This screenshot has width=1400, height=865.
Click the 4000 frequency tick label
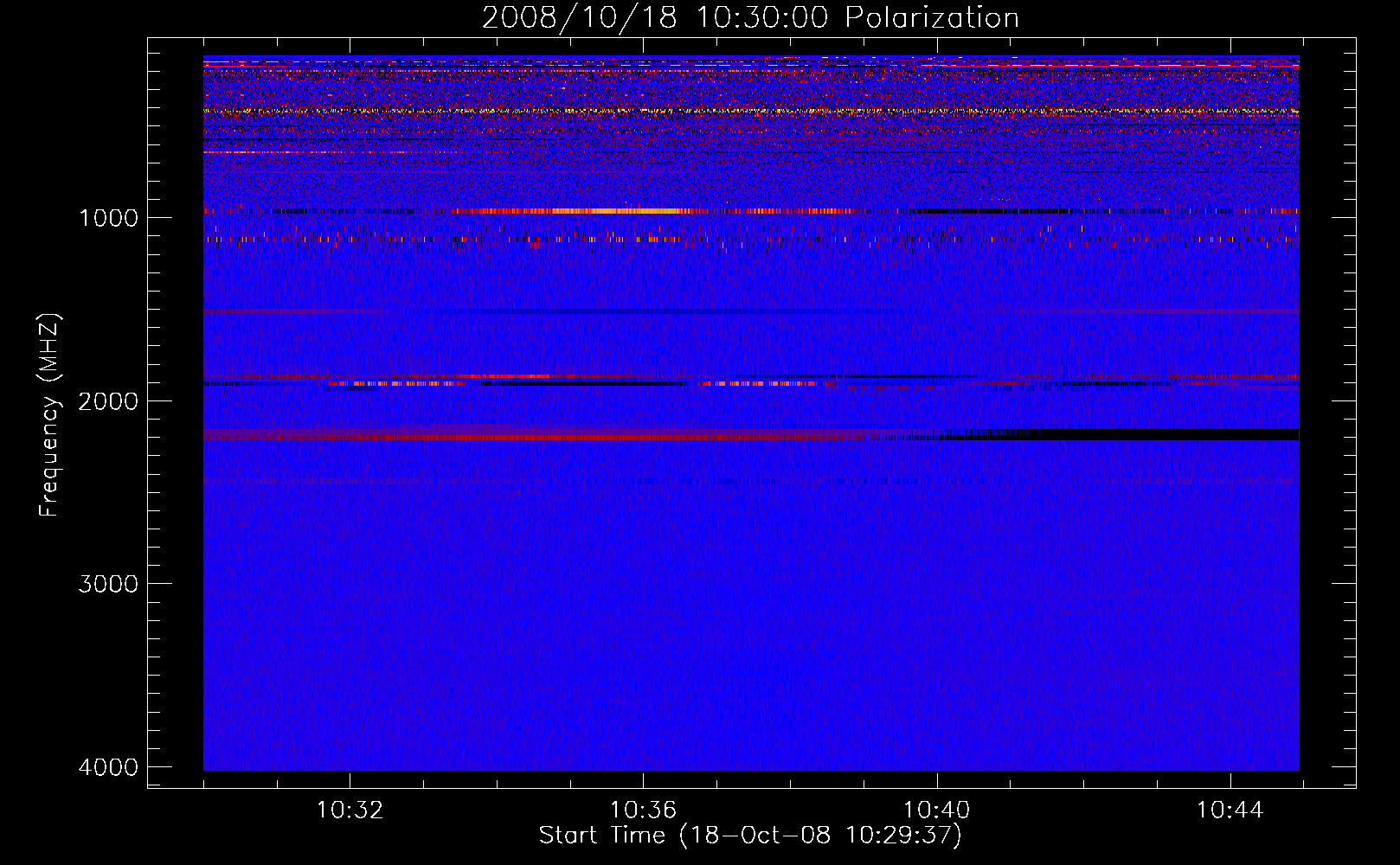[x=108, y=766]
